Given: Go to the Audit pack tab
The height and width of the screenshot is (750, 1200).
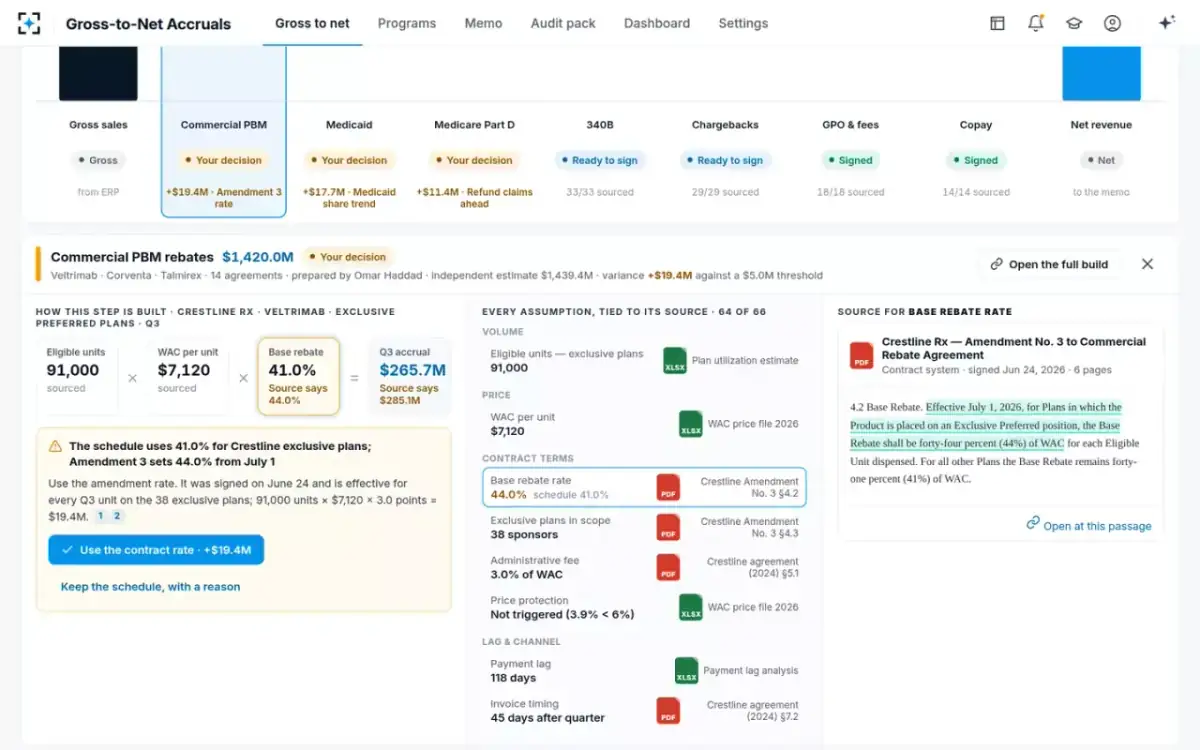Looking at the screenshot, I should click(563, 23).
